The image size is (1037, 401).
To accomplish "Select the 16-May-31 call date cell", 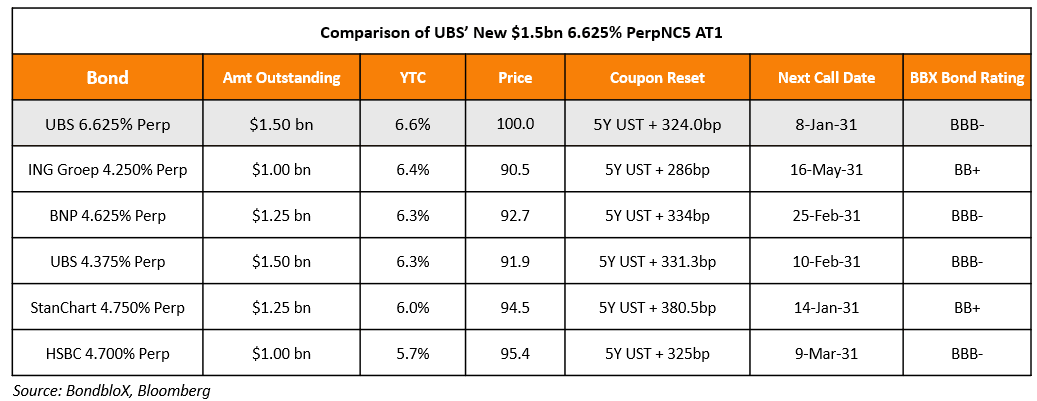I will (826, 170).
